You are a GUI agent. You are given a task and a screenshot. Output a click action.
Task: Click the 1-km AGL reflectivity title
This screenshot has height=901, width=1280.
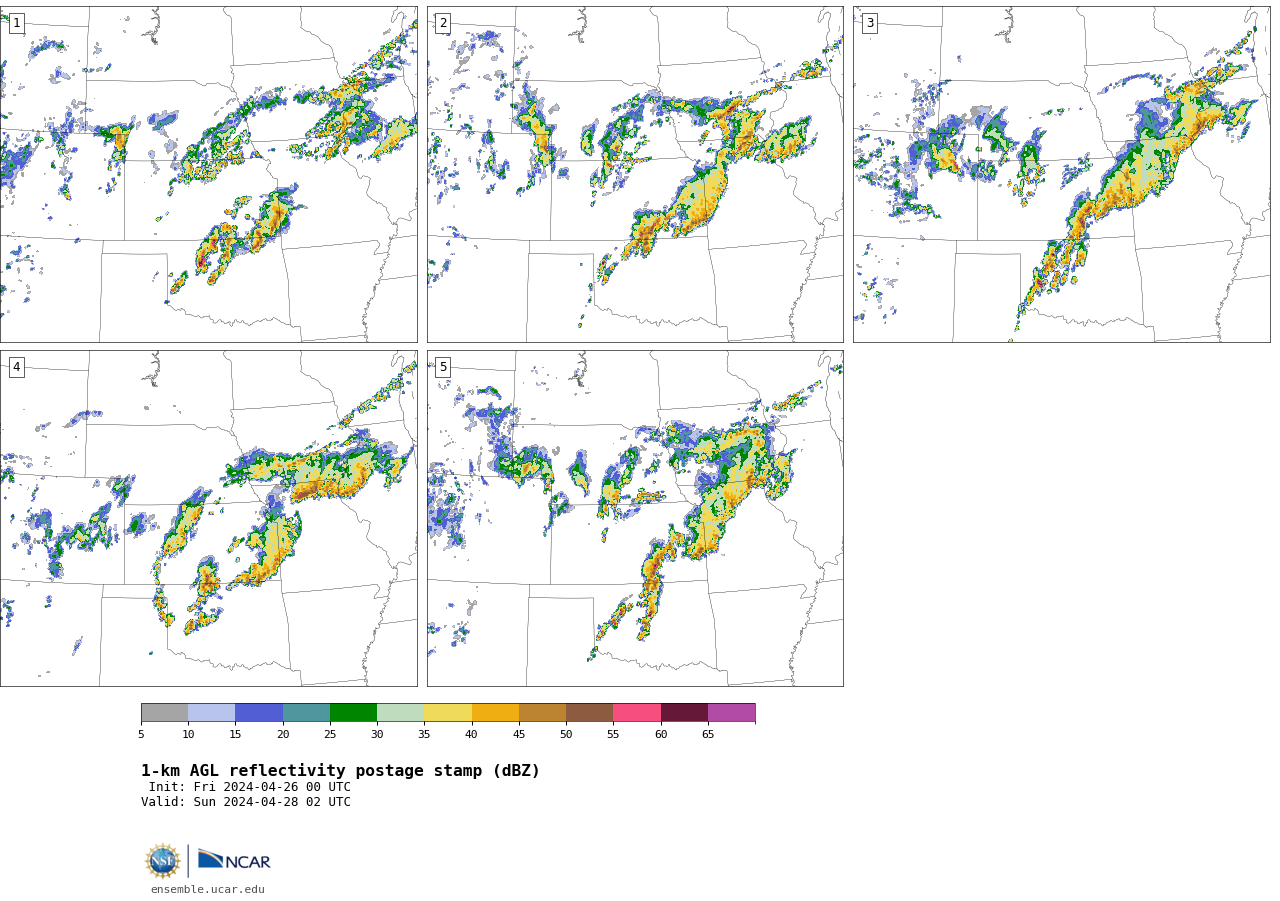click(340, 771)
